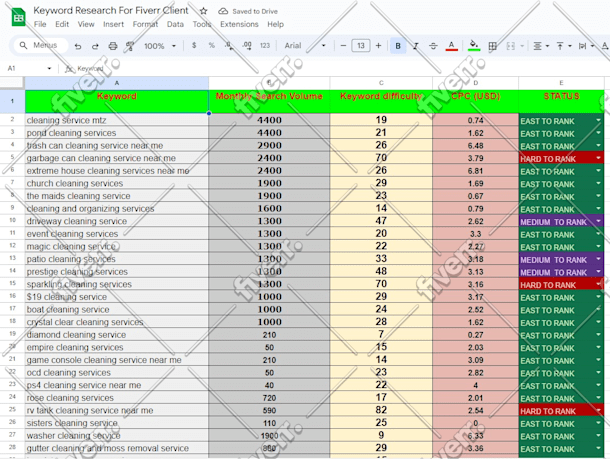This screenshot has height=459, width=610.
Task: Open the Google Sheets home icon
Action: click(x=18, y=18)
